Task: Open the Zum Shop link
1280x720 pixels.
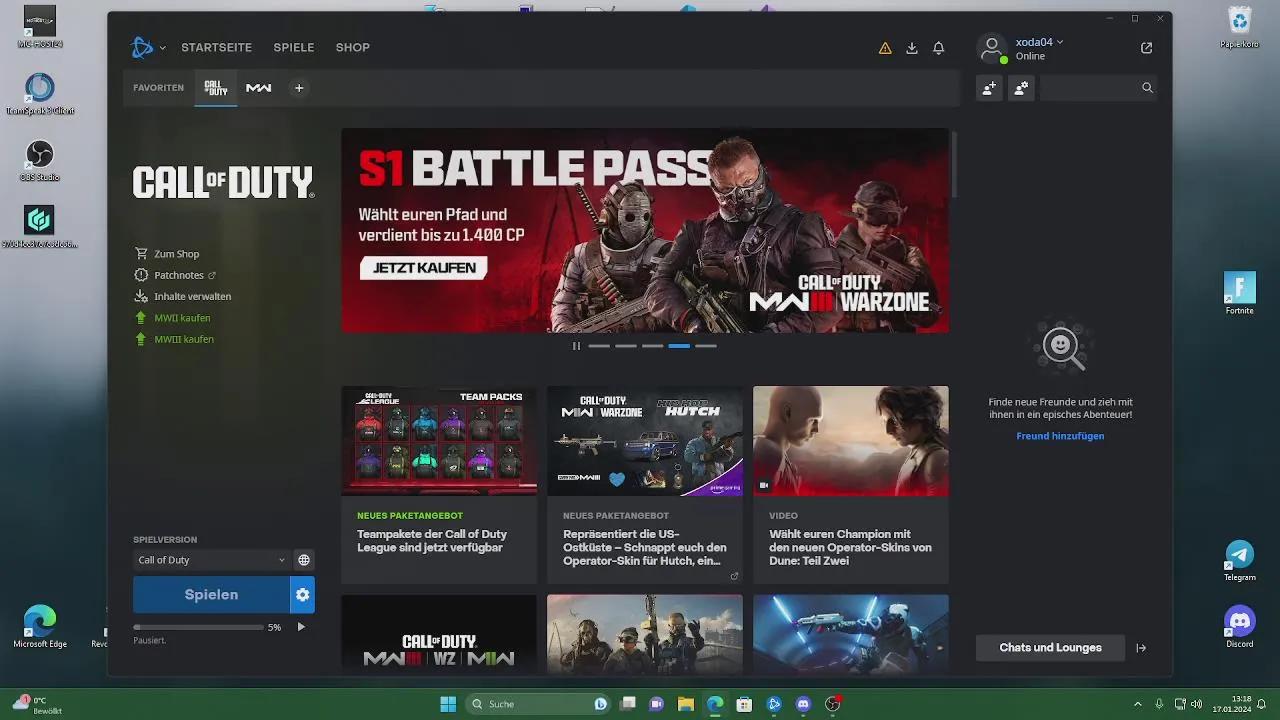Action: pos(176,254)
